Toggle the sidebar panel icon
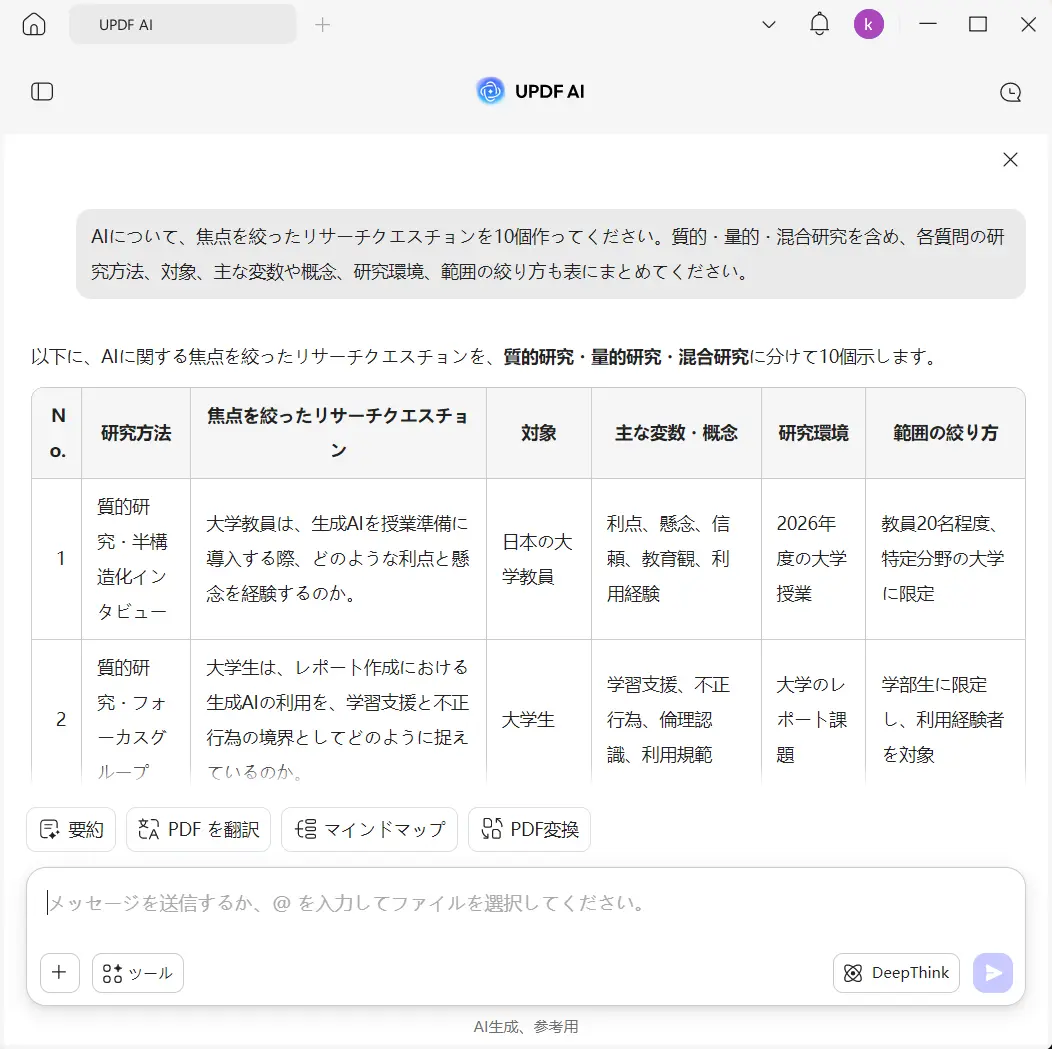Image resolution: width=1052 pixels, height=1049 pixels. point(42,91)
